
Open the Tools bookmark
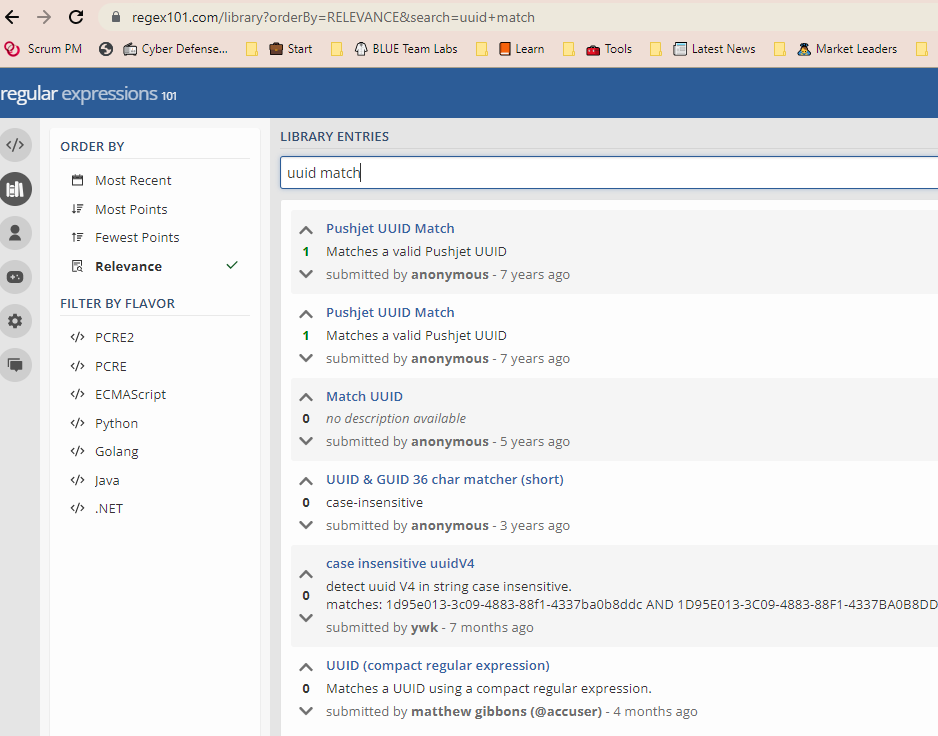coord(609,49)
